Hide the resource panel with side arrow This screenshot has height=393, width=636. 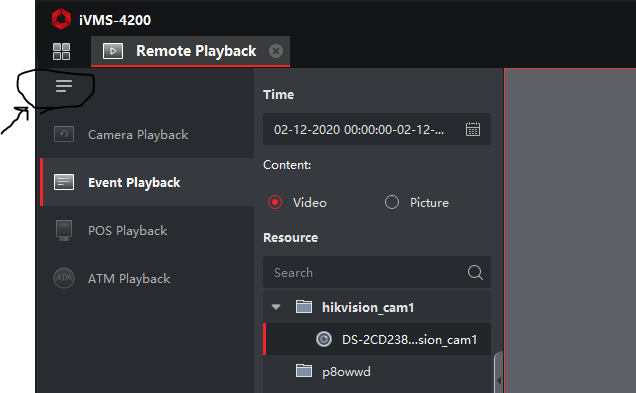[499, 380]
